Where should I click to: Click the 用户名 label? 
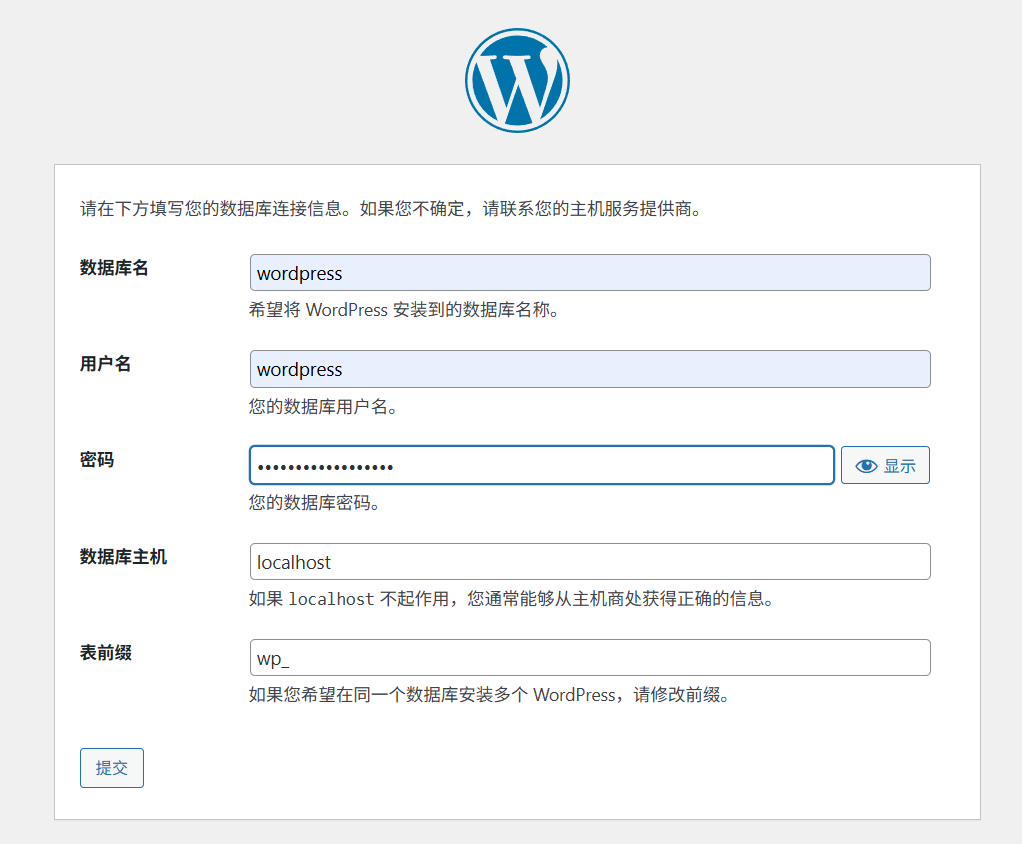click(105, 364)
